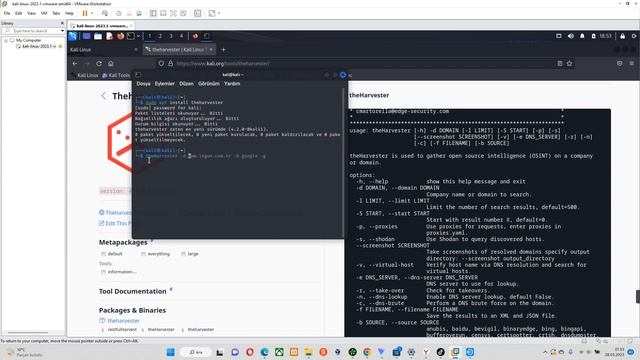
Task: Switch to Kali workspace 4
Action: point(181,36)
